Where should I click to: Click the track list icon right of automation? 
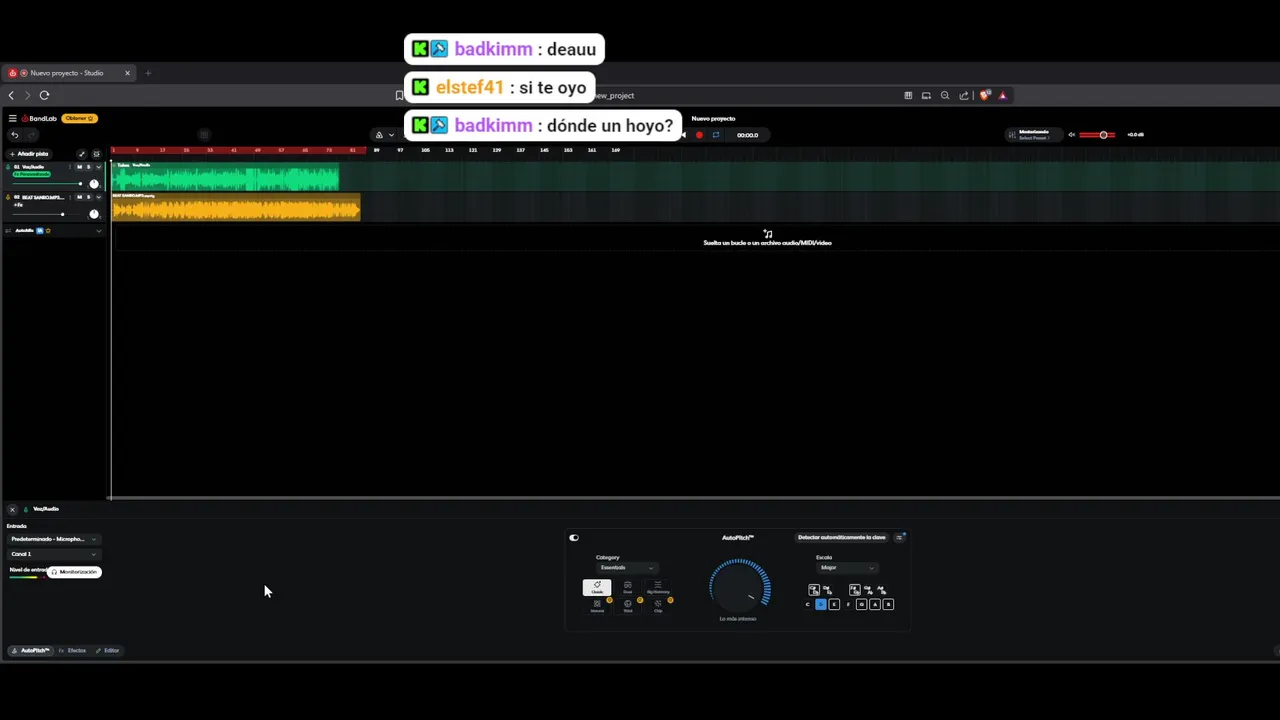97,154
